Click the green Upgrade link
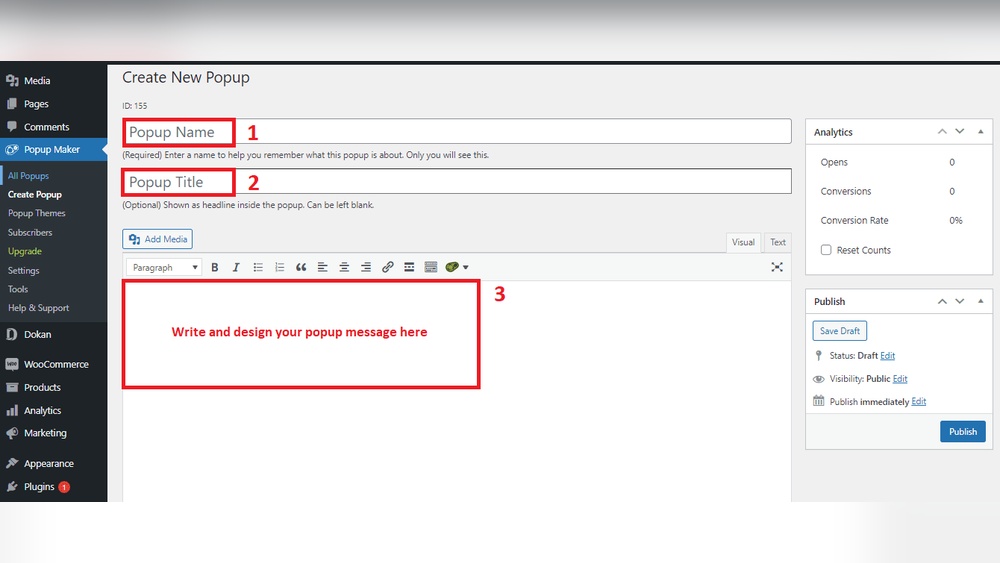 pos(24,251)
